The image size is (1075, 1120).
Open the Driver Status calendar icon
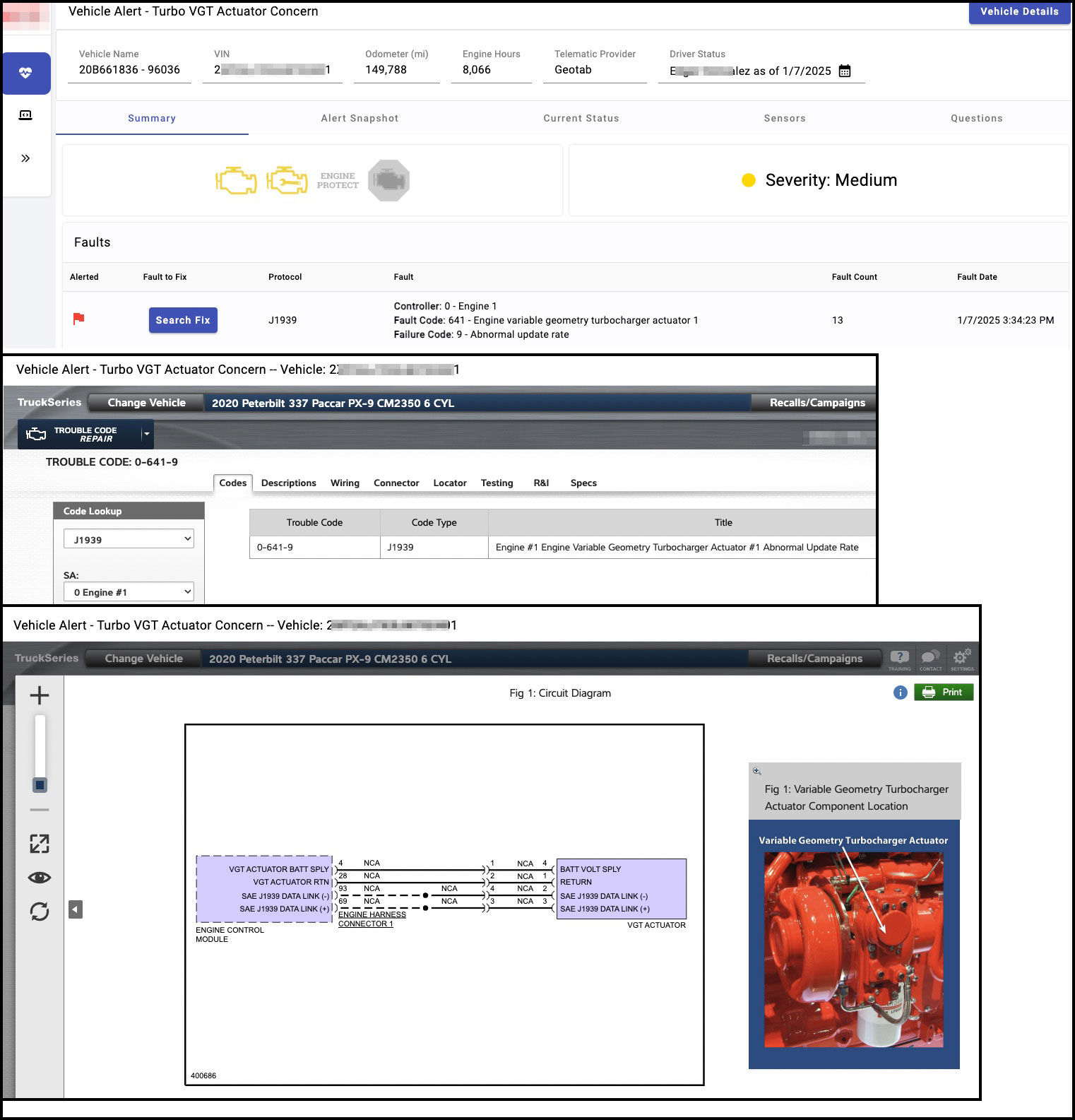[845, 71]
